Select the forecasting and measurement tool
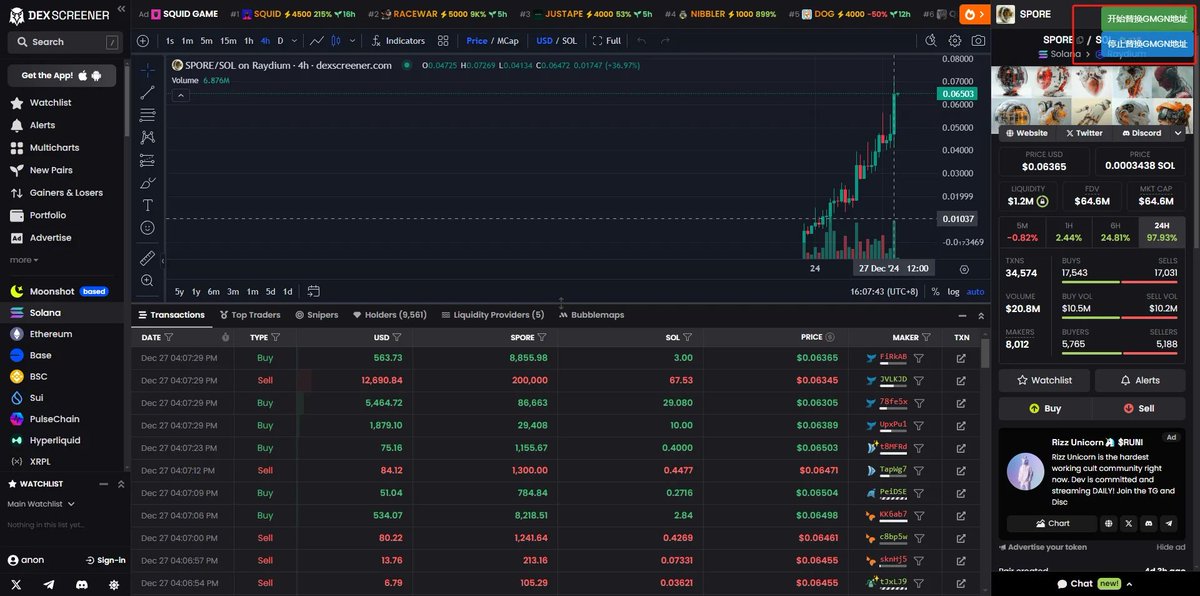Screen dimensions: 1200x596 147,160
